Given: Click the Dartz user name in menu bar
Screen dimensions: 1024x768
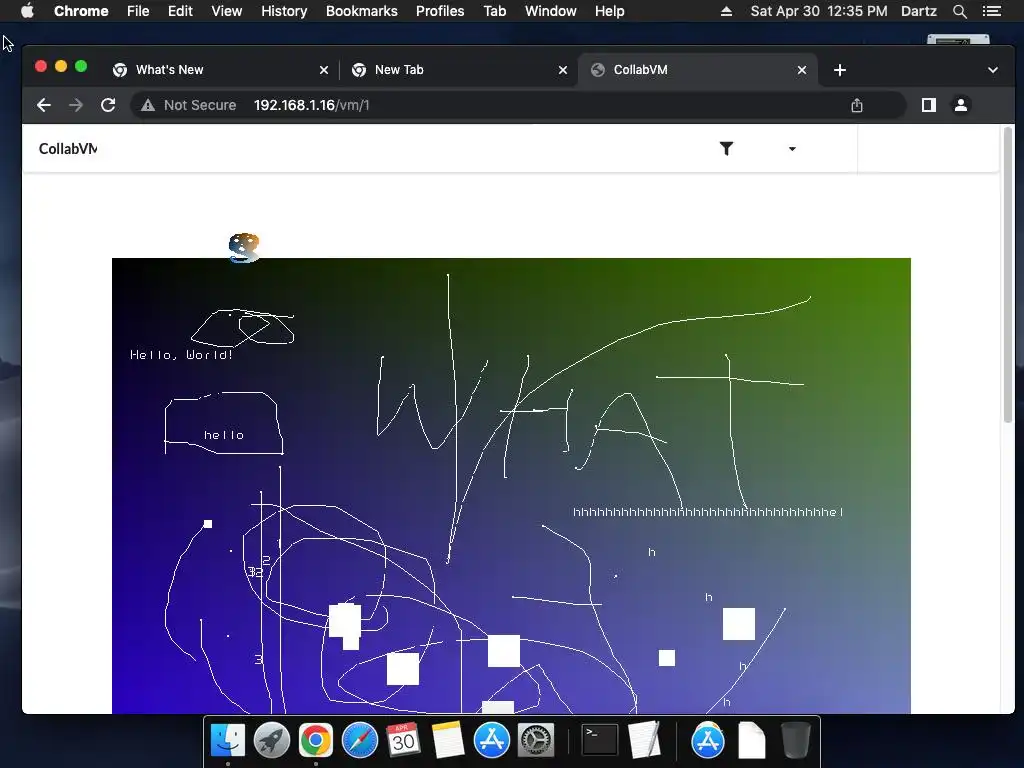Looking at the screenshot, I should coord(919,11).
